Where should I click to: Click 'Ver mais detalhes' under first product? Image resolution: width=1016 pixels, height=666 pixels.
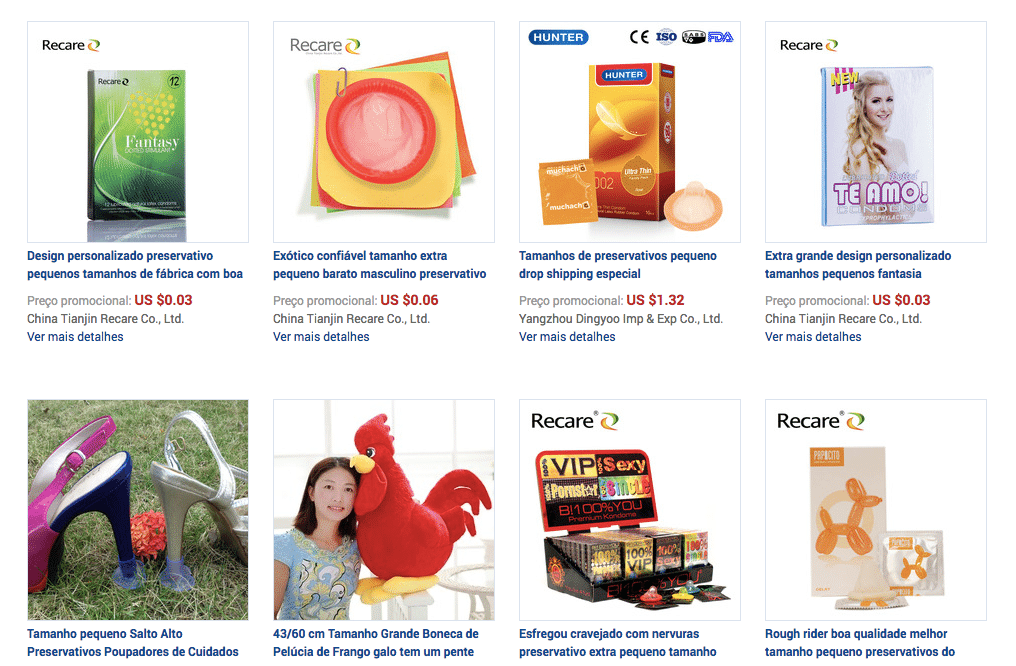tap(75, 337)
